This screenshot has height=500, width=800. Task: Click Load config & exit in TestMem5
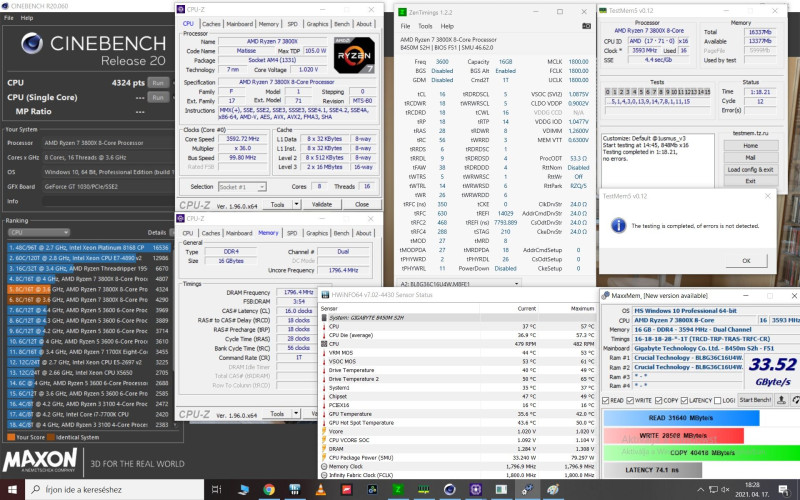pos(751,169)
